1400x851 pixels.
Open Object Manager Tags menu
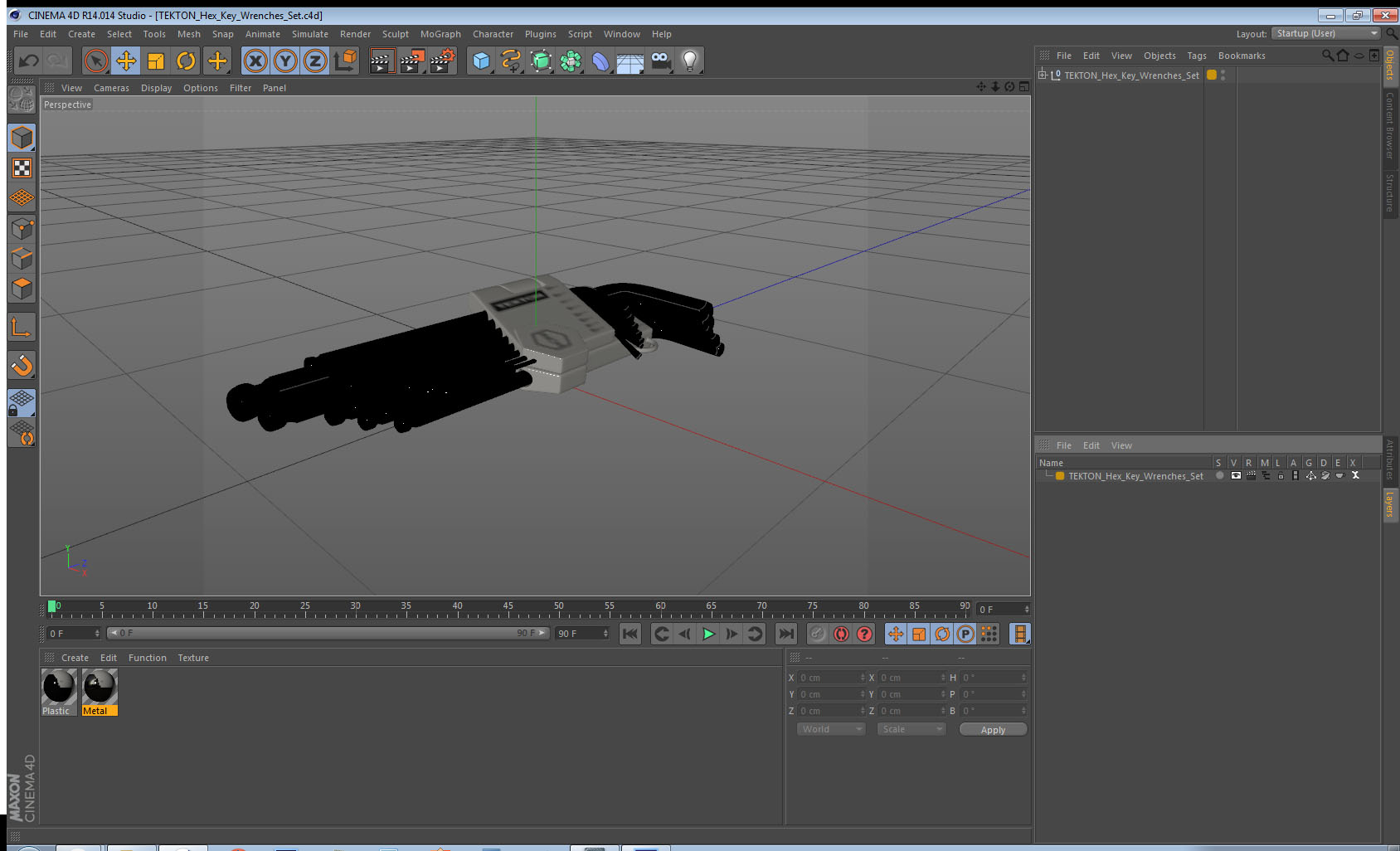pos(1197,56)
